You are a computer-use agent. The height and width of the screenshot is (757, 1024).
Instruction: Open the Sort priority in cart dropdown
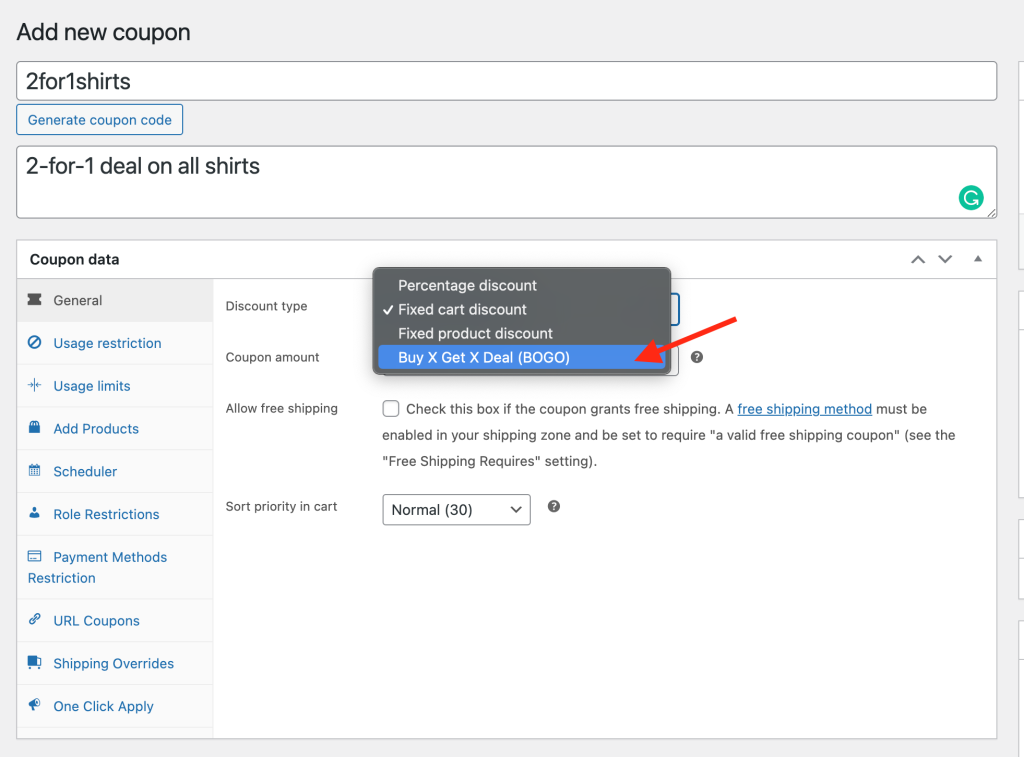tap(456, 509)
